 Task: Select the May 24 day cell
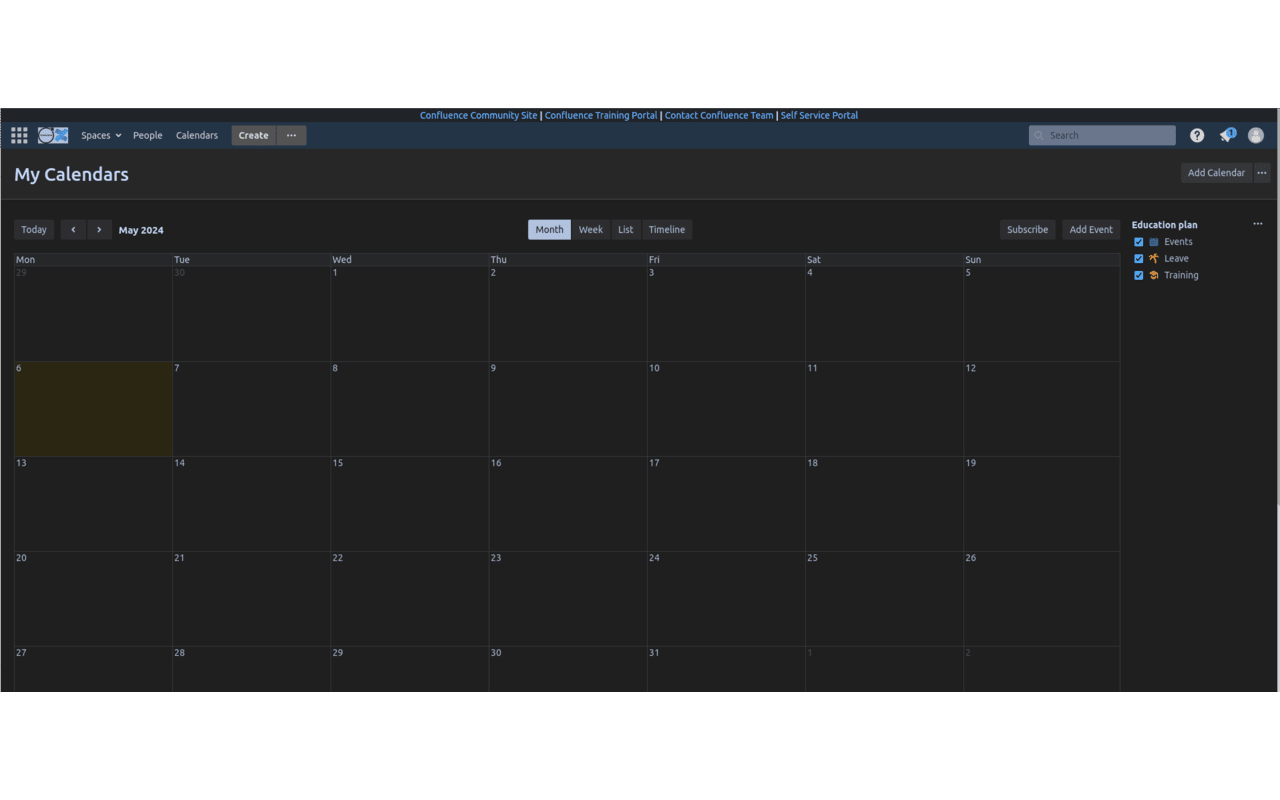[x=726, y=599]
